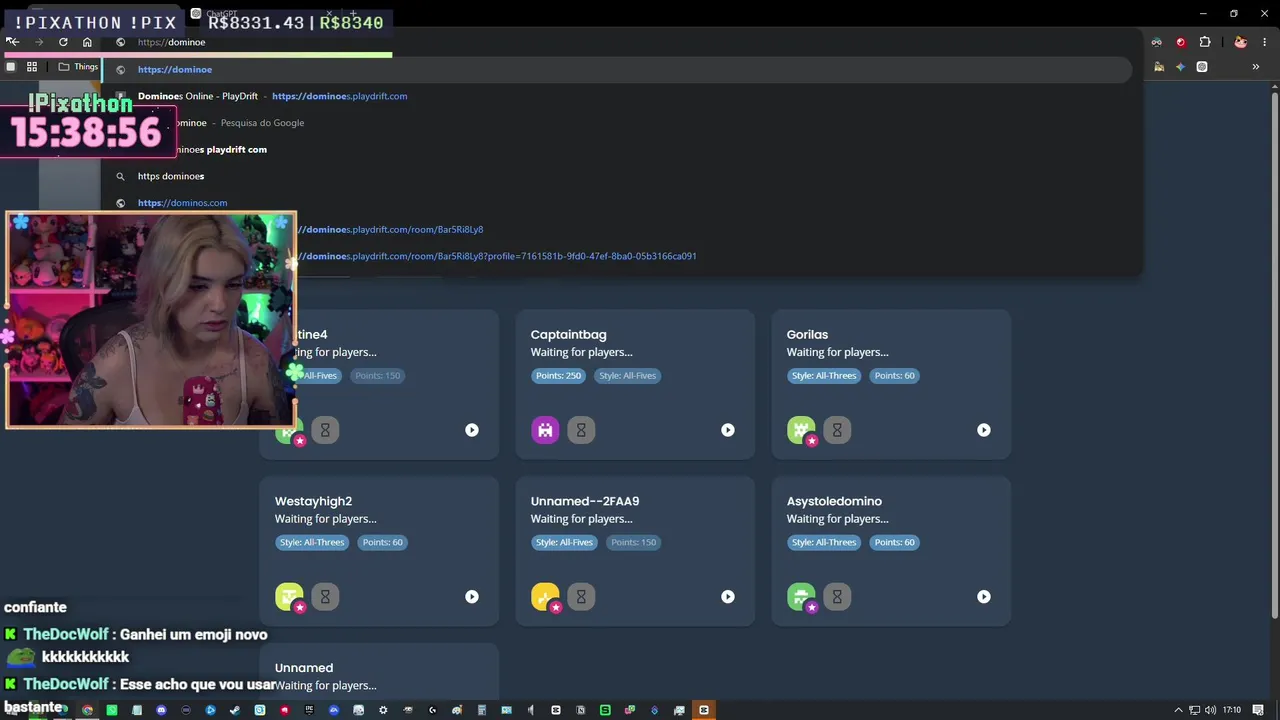Click Style: All-Threes chip on Westayhigh2 card
Viewport: 1280px width, 720px height.
(312, 543)
